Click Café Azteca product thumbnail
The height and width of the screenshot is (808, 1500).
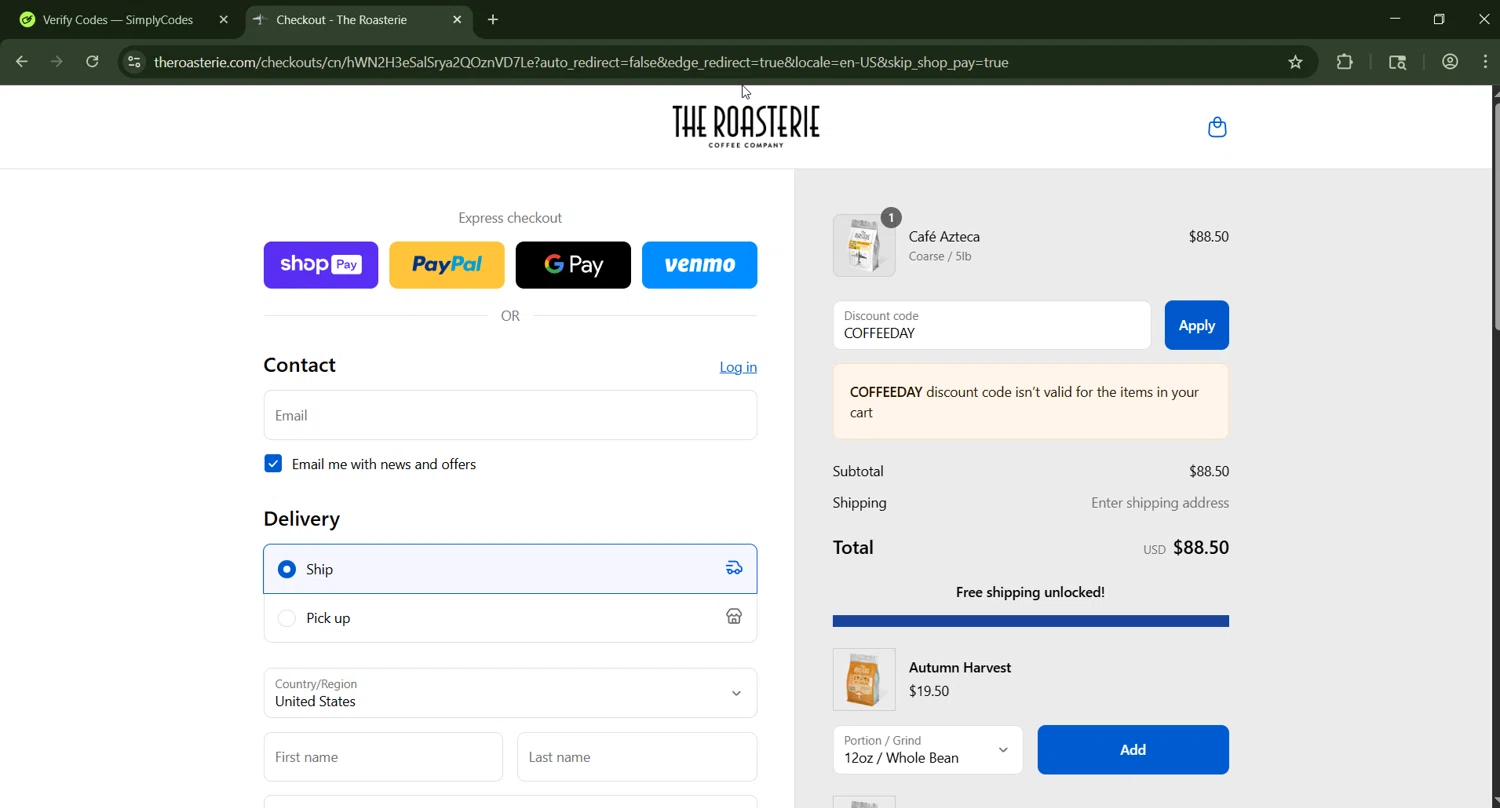click(x=864, y=245)
